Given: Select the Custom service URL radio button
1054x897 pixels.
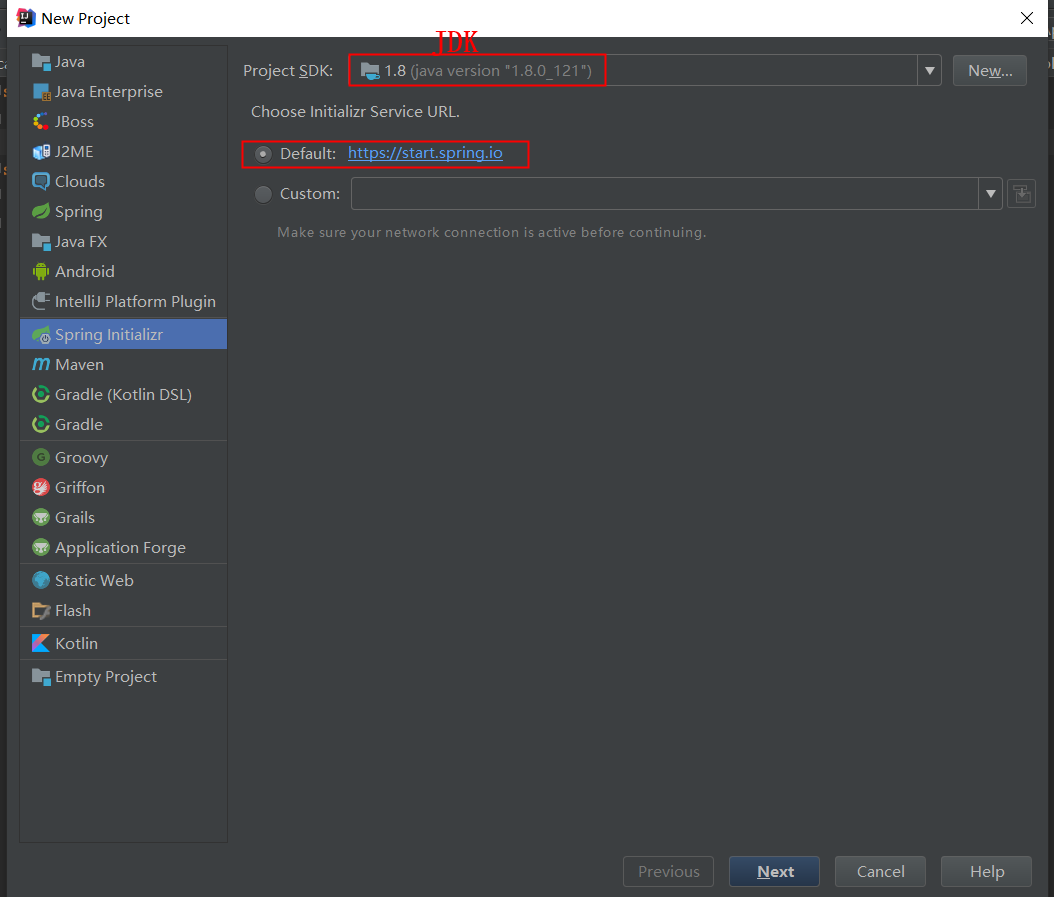Looking at the screenshot, I should 264,194.
